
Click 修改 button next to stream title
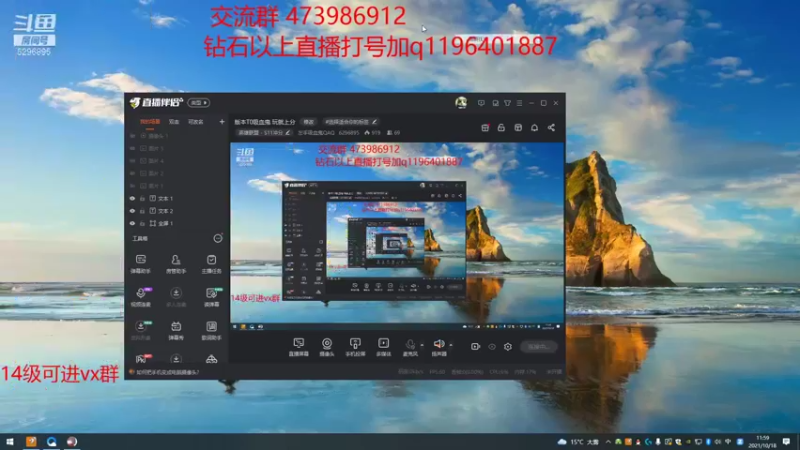pyautogui.click(x=309, y=122)
